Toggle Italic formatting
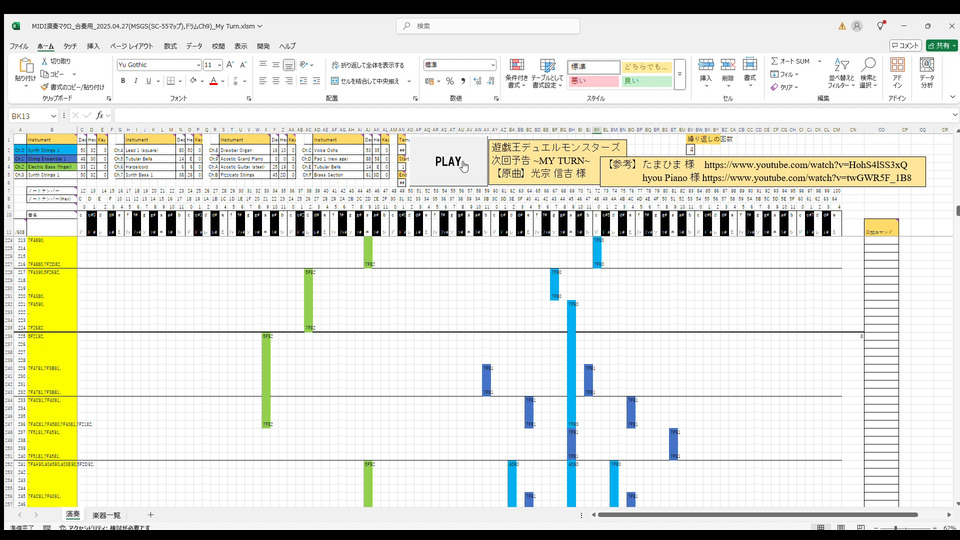960x540 pixels. click(x=135, y=81)
